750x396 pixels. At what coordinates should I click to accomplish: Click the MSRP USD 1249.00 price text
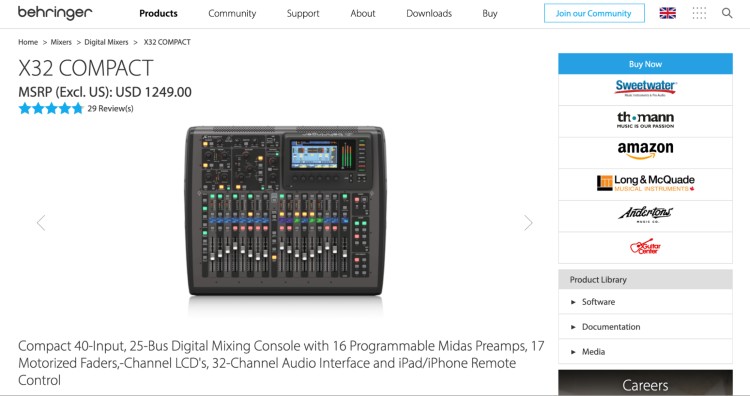(x=105, y=92)
